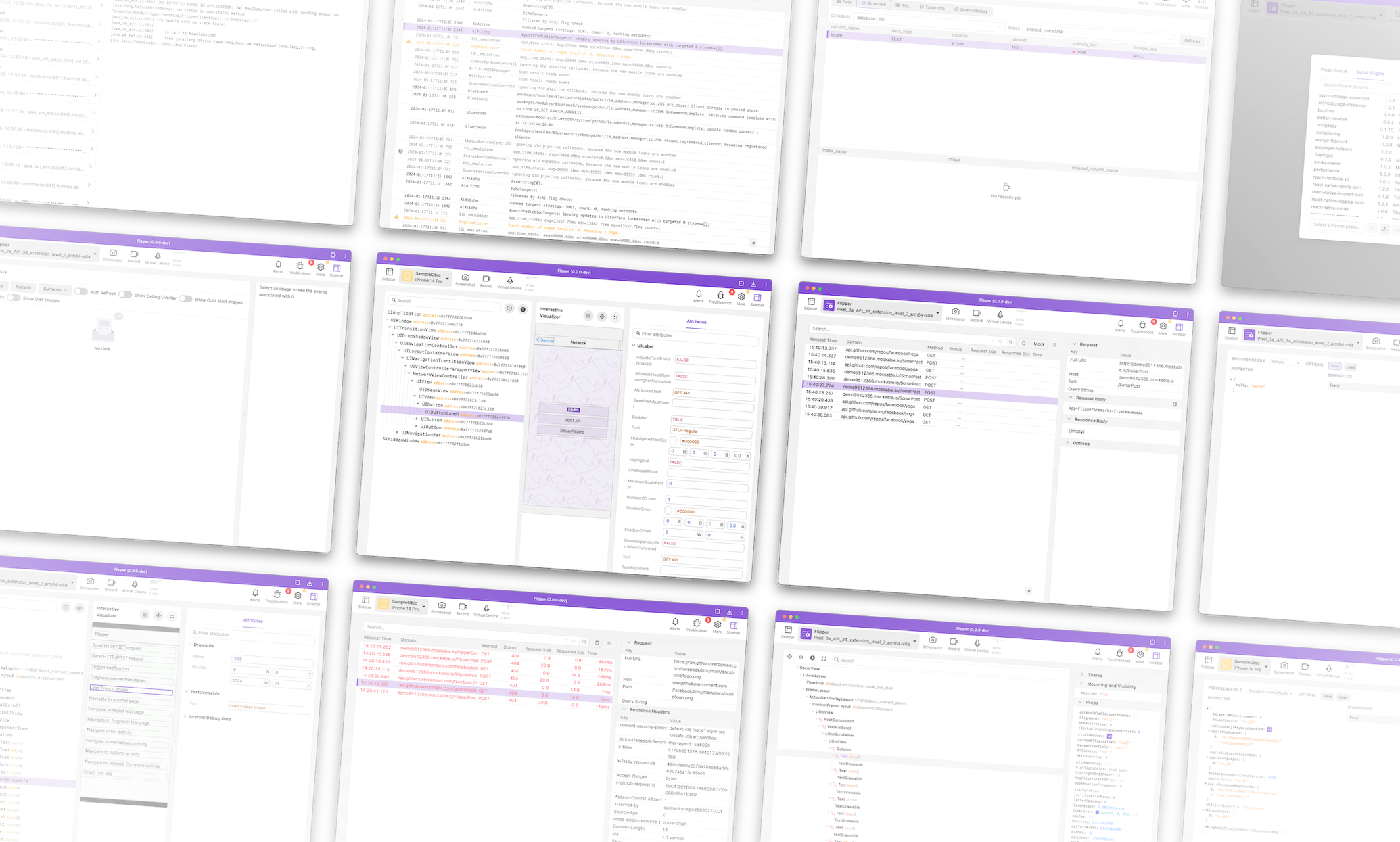Click the trash clear icon beside the Mock button
This screenshot has width=1400, height=842.
pyautogui.click(x=1023, y=343)
